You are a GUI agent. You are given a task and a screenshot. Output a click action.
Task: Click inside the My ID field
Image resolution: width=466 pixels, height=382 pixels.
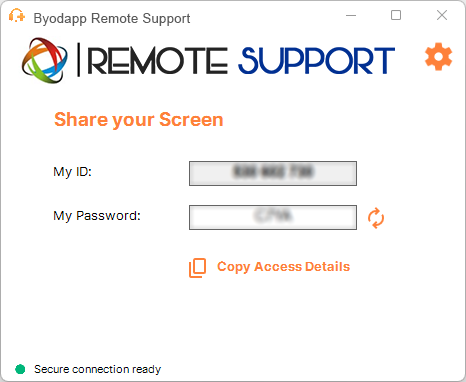[273, 173]
